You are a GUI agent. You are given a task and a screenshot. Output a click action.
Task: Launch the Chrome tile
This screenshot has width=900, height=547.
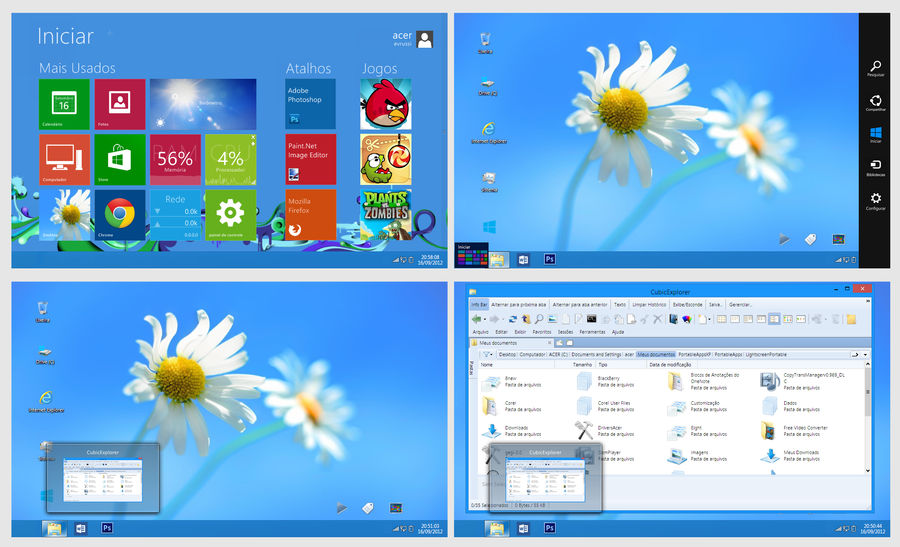pos(119,215)
